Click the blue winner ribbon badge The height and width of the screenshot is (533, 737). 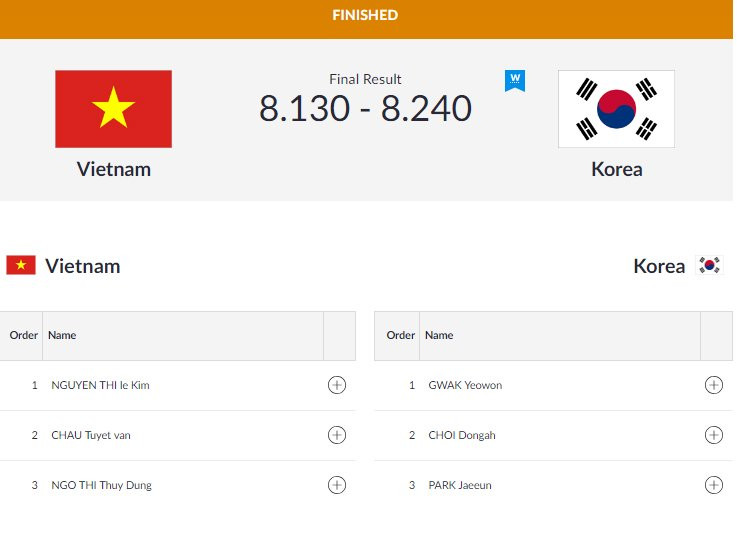pos(515,80)
